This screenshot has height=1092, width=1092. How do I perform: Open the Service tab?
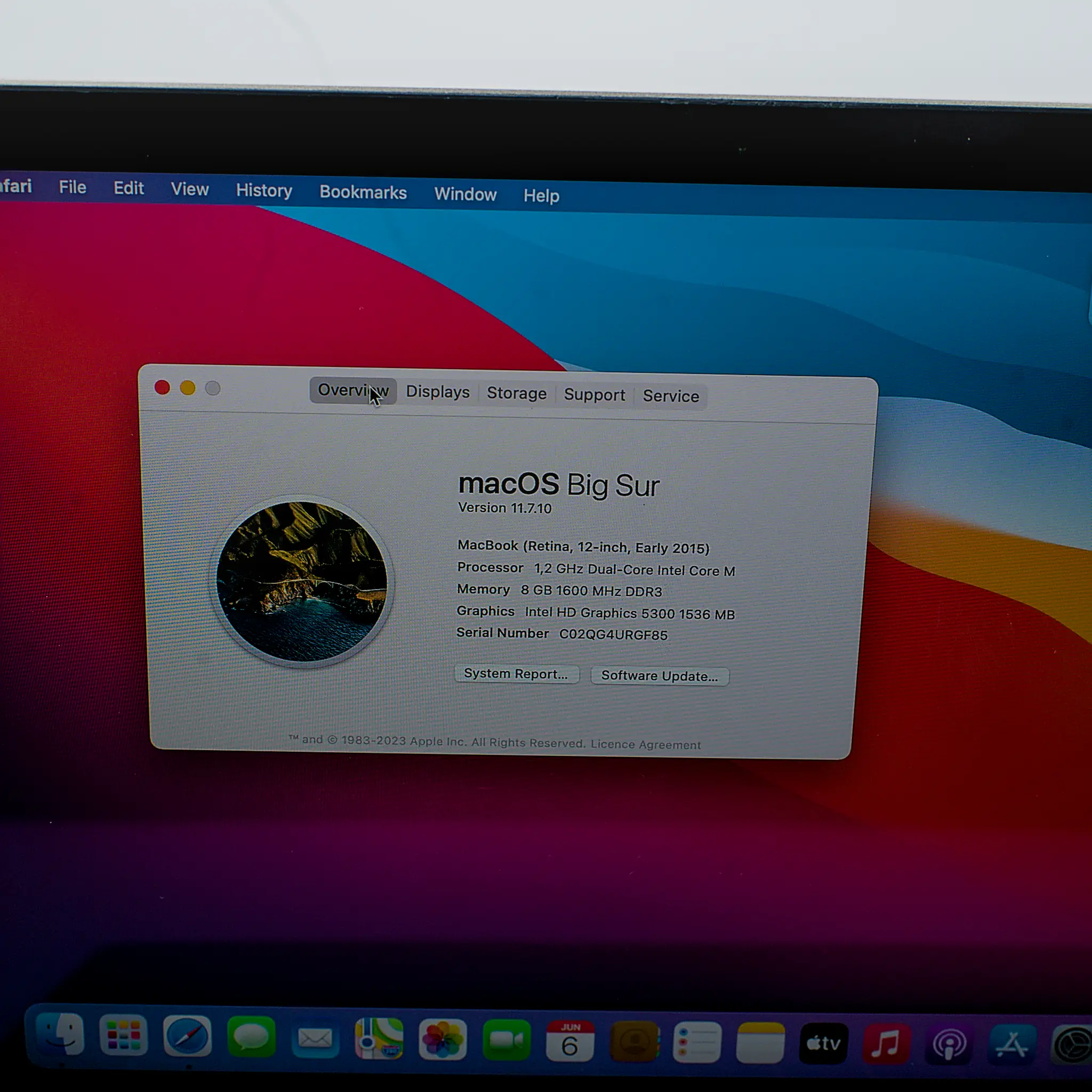[x=671, y=396]
